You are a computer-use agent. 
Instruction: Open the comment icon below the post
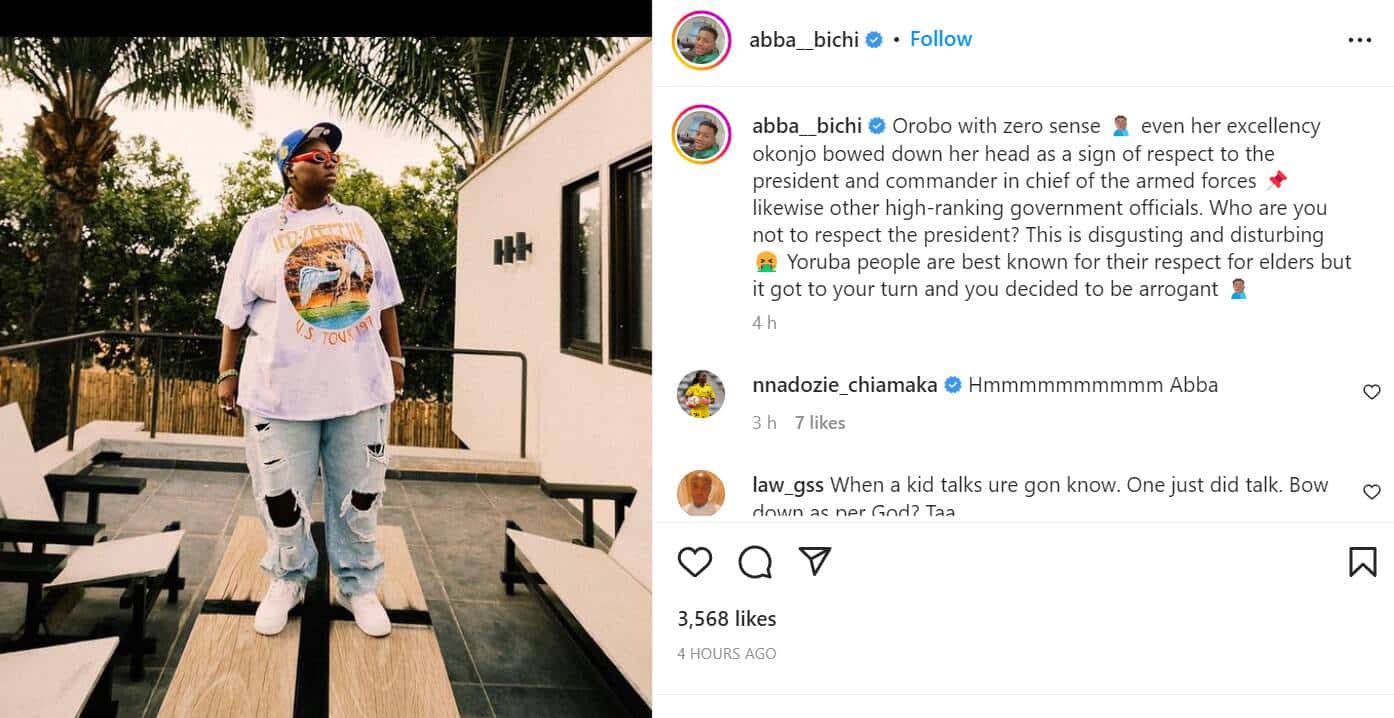[x=755, y=562]
